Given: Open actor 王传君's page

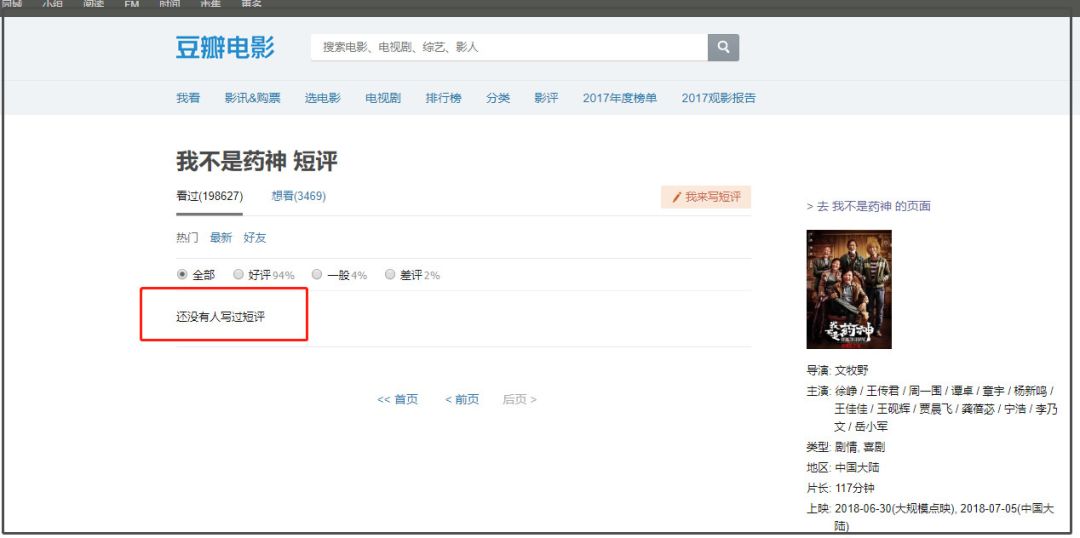Looking at the screenshot, I should point(884,391).
